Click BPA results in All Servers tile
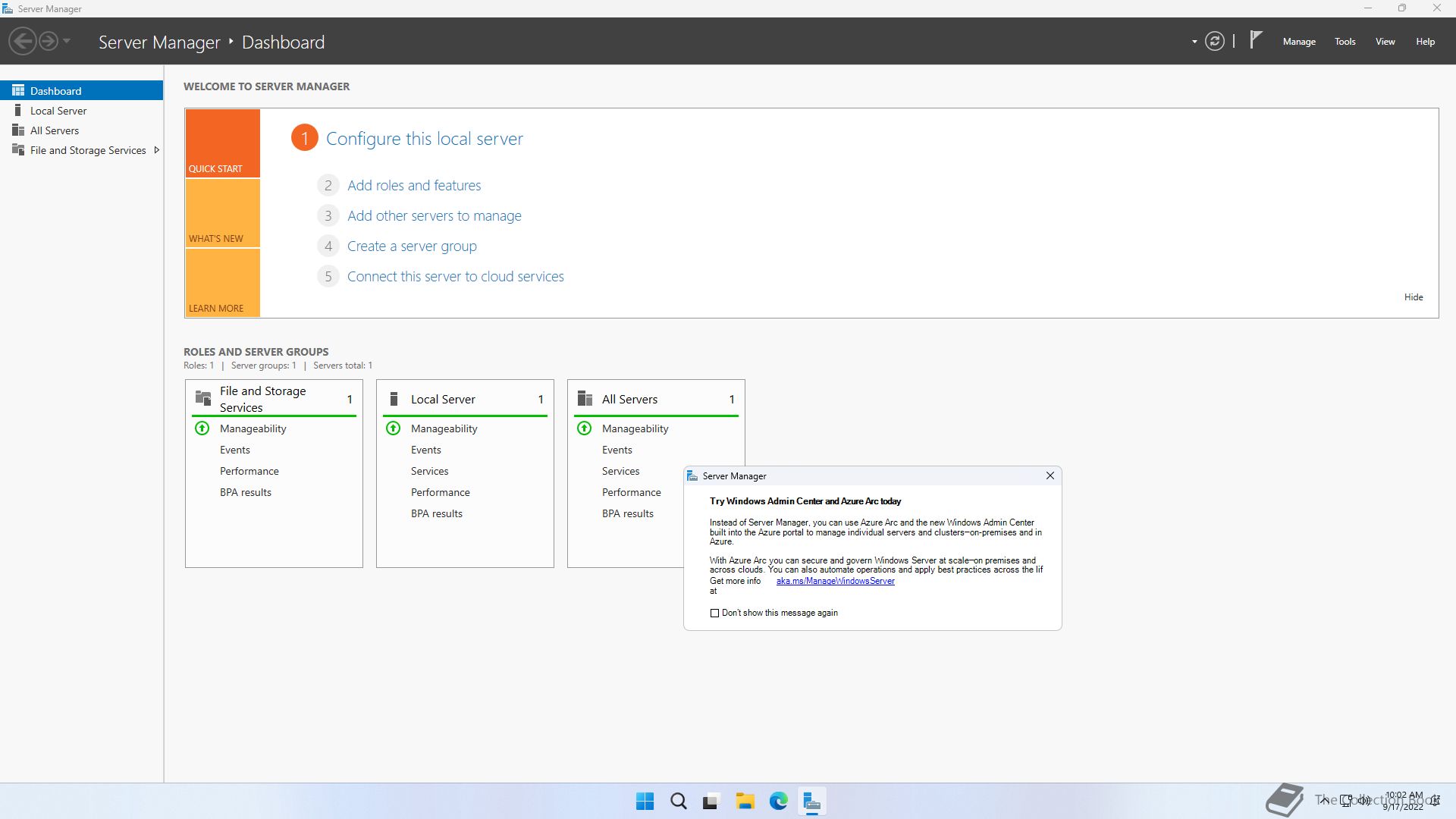 coord(628,513)
